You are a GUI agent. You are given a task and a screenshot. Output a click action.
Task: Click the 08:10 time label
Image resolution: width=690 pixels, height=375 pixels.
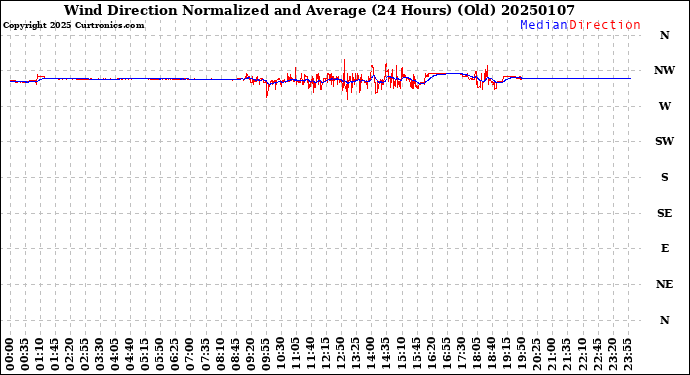click(220, 355)
